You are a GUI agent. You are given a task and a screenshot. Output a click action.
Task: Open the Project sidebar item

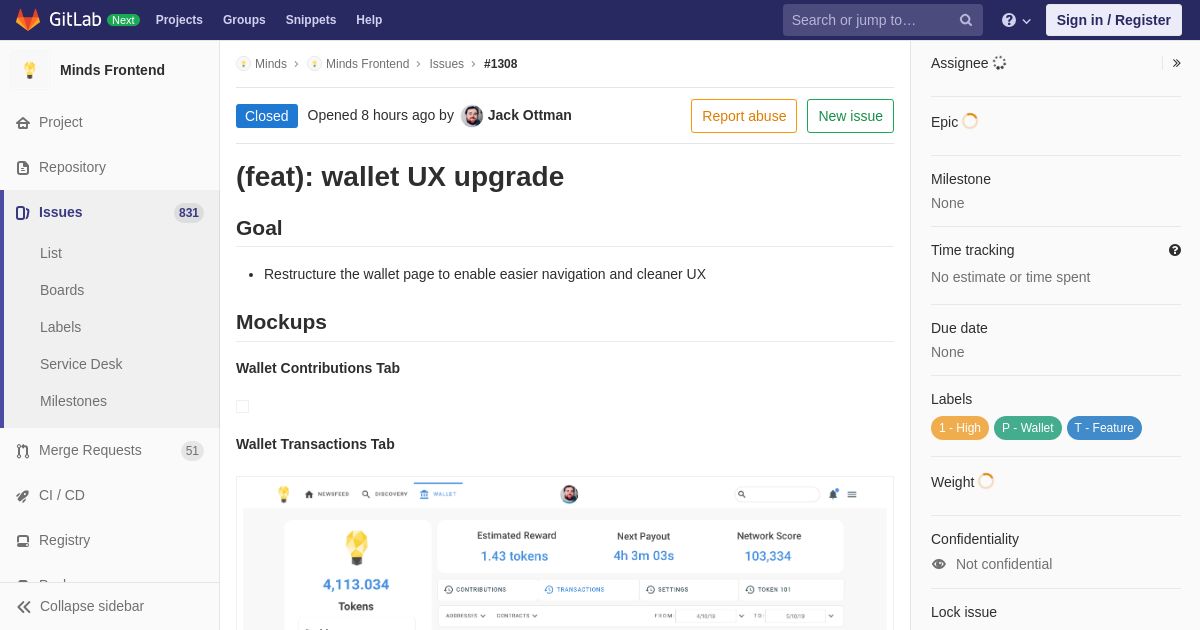(x=110, y=122)
